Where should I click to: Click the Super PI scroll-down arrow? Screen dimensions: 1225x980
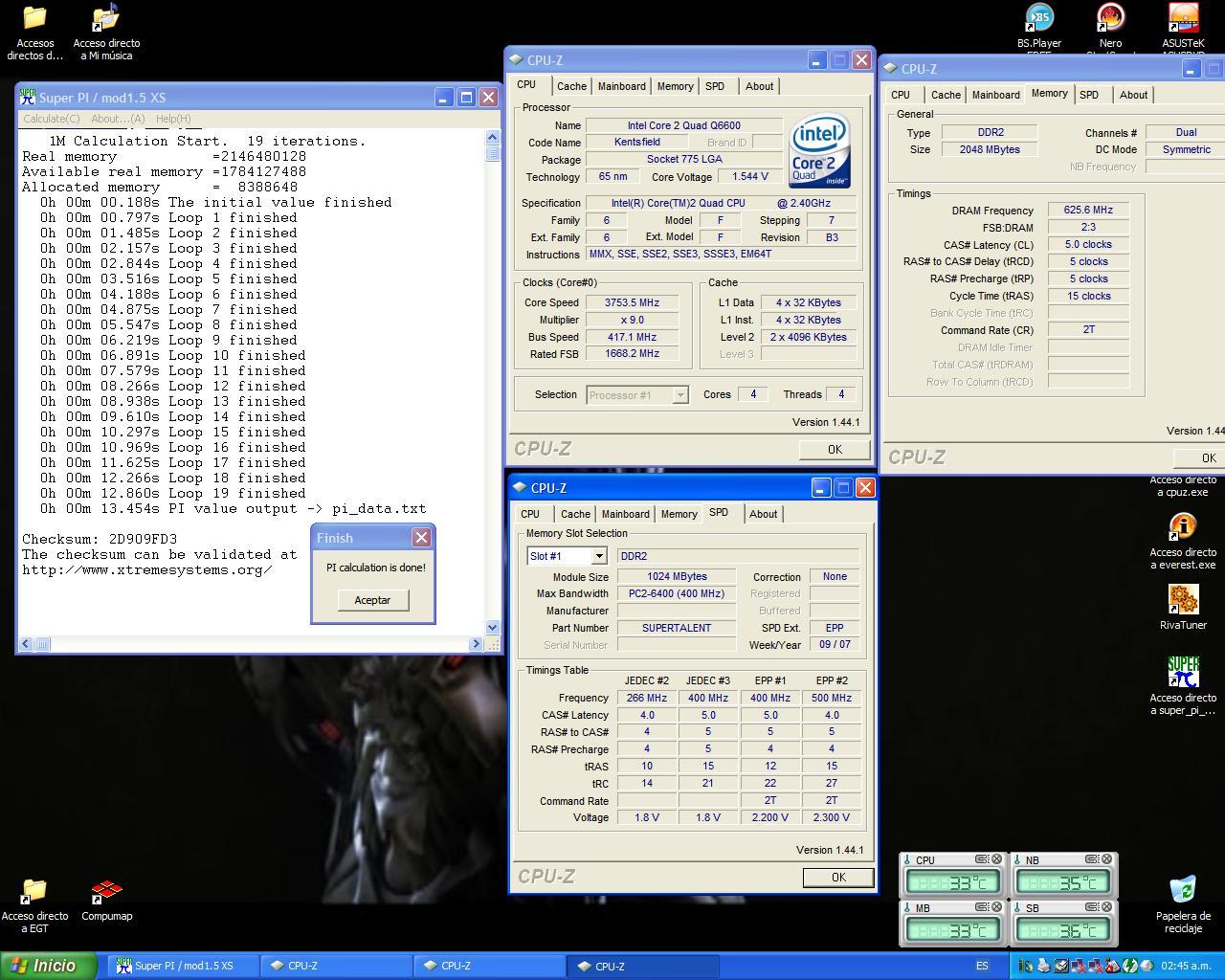click(x=493, y=628)
